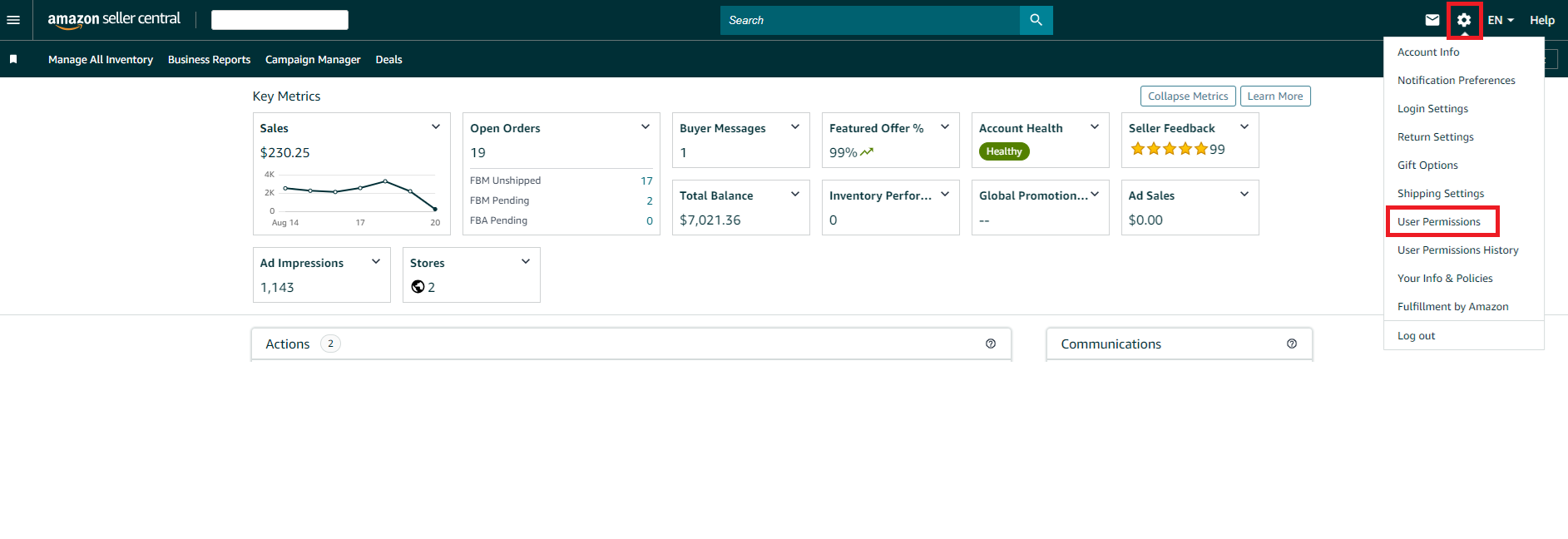
Task: Select Log out from the menu
Action: [x=1416, y=336]
